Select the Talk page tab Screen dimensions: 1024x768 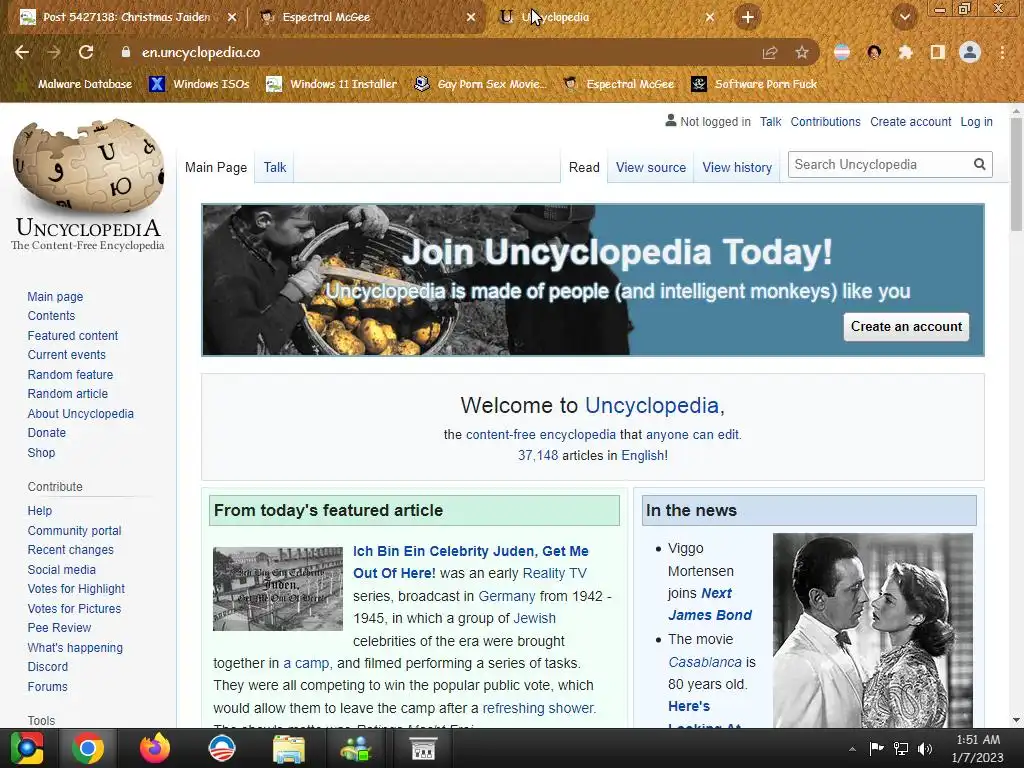[x=275, y=167]
